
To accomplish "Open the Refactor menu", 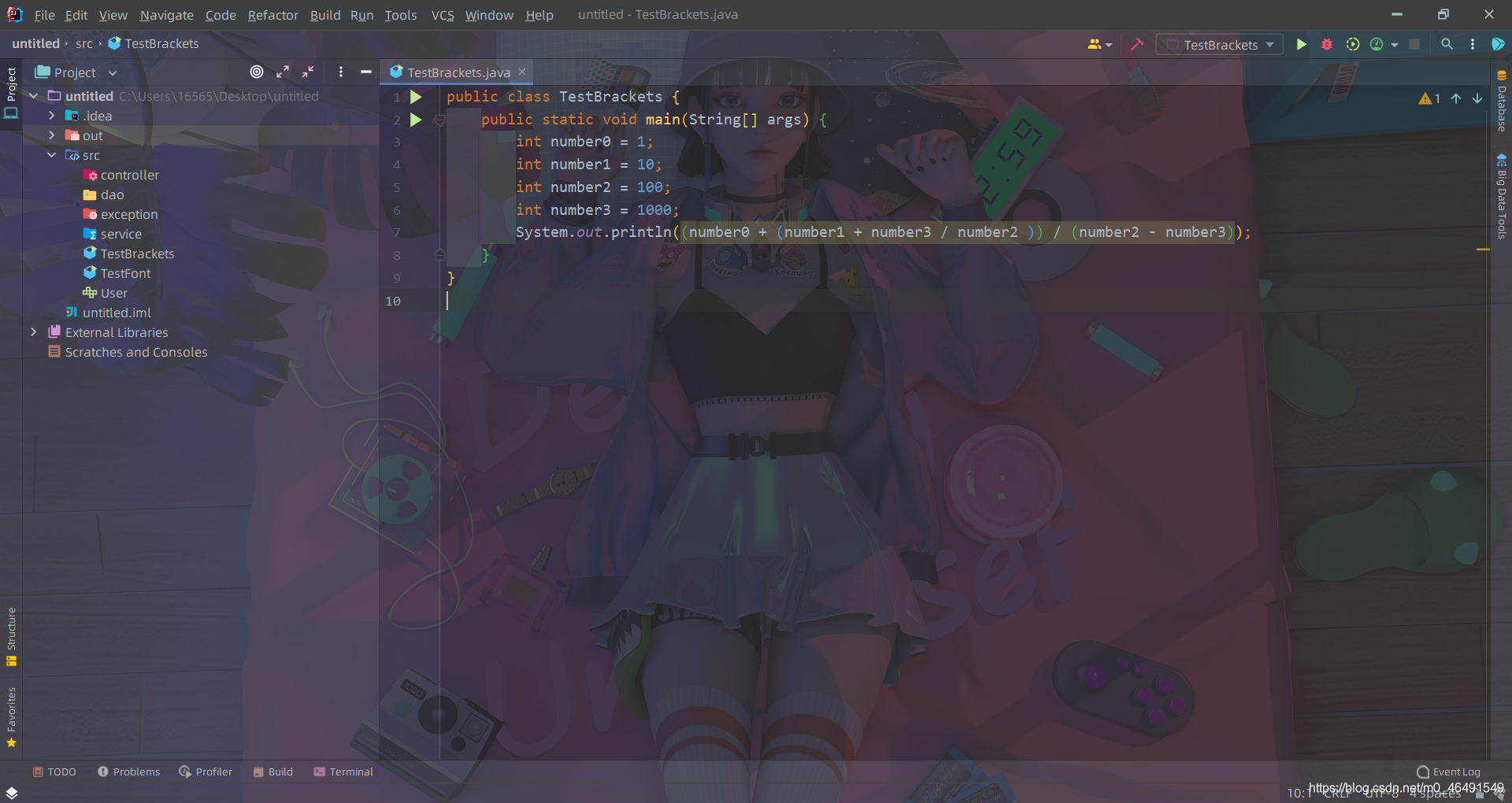I will [x=272, y=15].
